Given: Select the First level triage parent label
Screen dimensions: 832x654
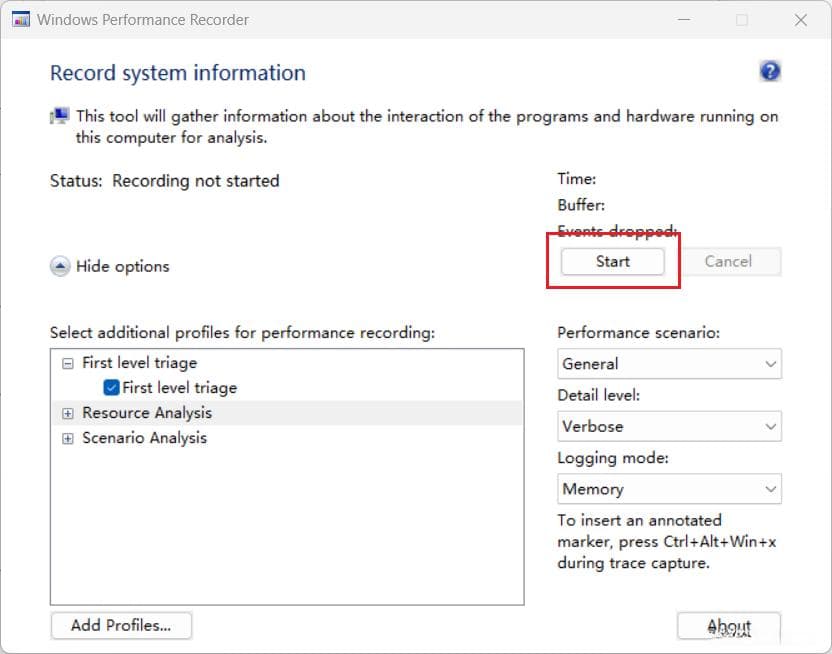Looking at the screenshot, I should [x=140, y=363].
